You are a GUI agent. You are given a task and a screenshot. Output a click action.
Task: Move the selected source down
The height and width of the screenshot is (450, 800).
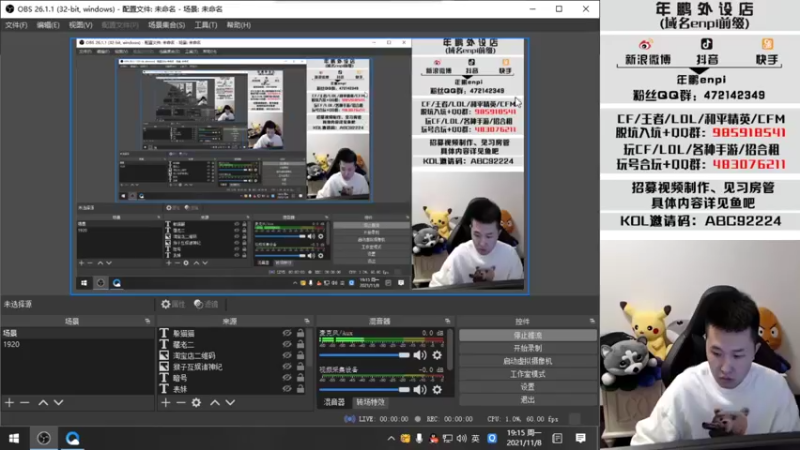230,403
